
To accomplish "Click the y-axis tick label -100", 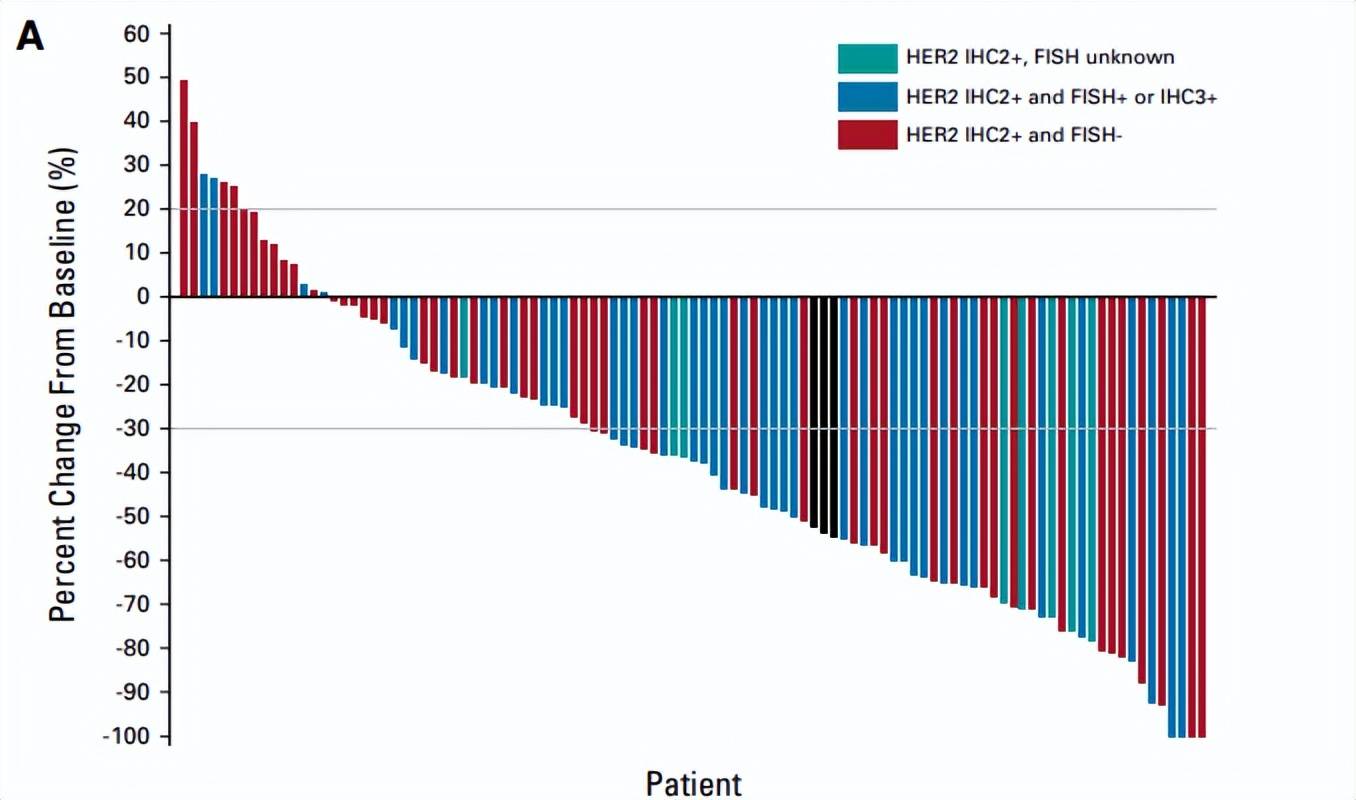I will coord(126,736).
